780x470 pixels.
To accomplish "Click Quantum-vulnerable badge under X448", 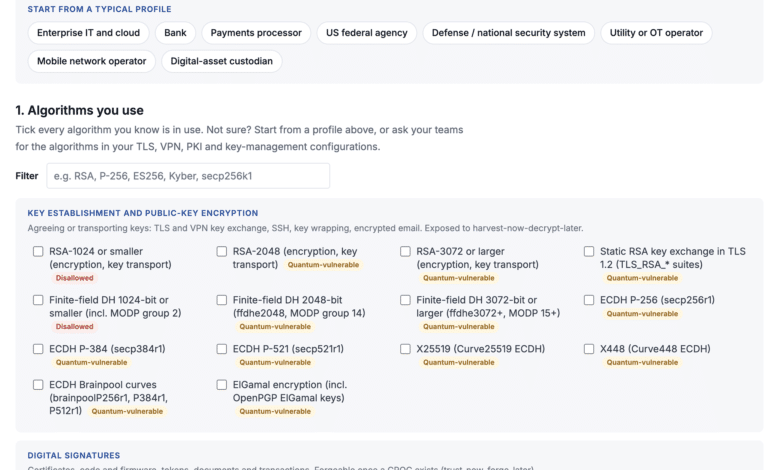I will click(642, 363).
